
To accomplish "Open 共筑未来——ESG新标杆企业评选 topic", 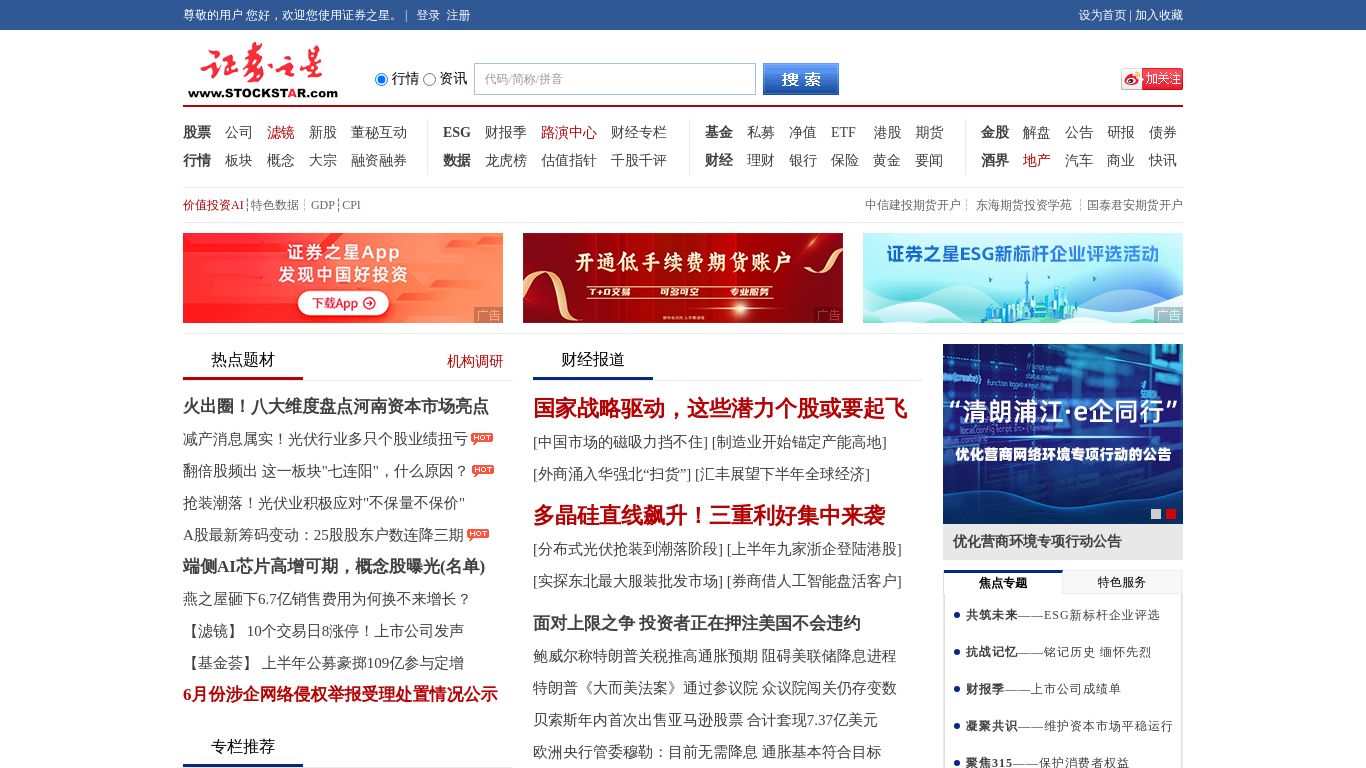I will tap(1063, 615).
